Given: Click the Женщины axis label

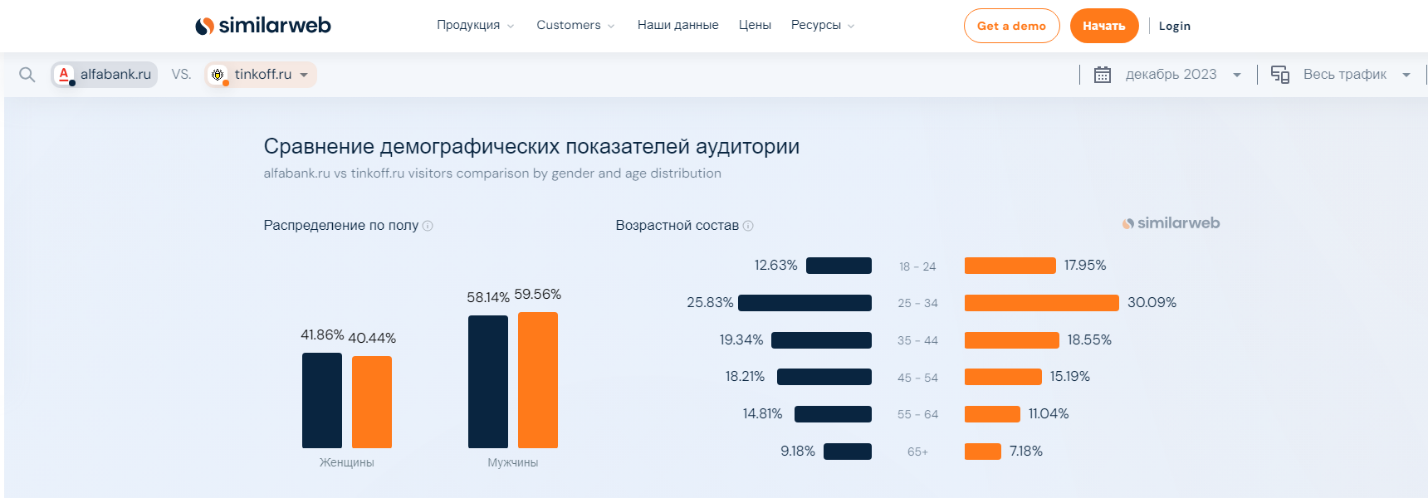Looking at the screenshot, I should tap(347, 463).
